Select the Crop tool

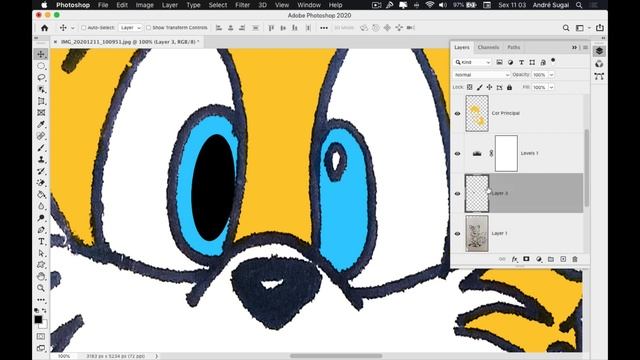[41, 101]
